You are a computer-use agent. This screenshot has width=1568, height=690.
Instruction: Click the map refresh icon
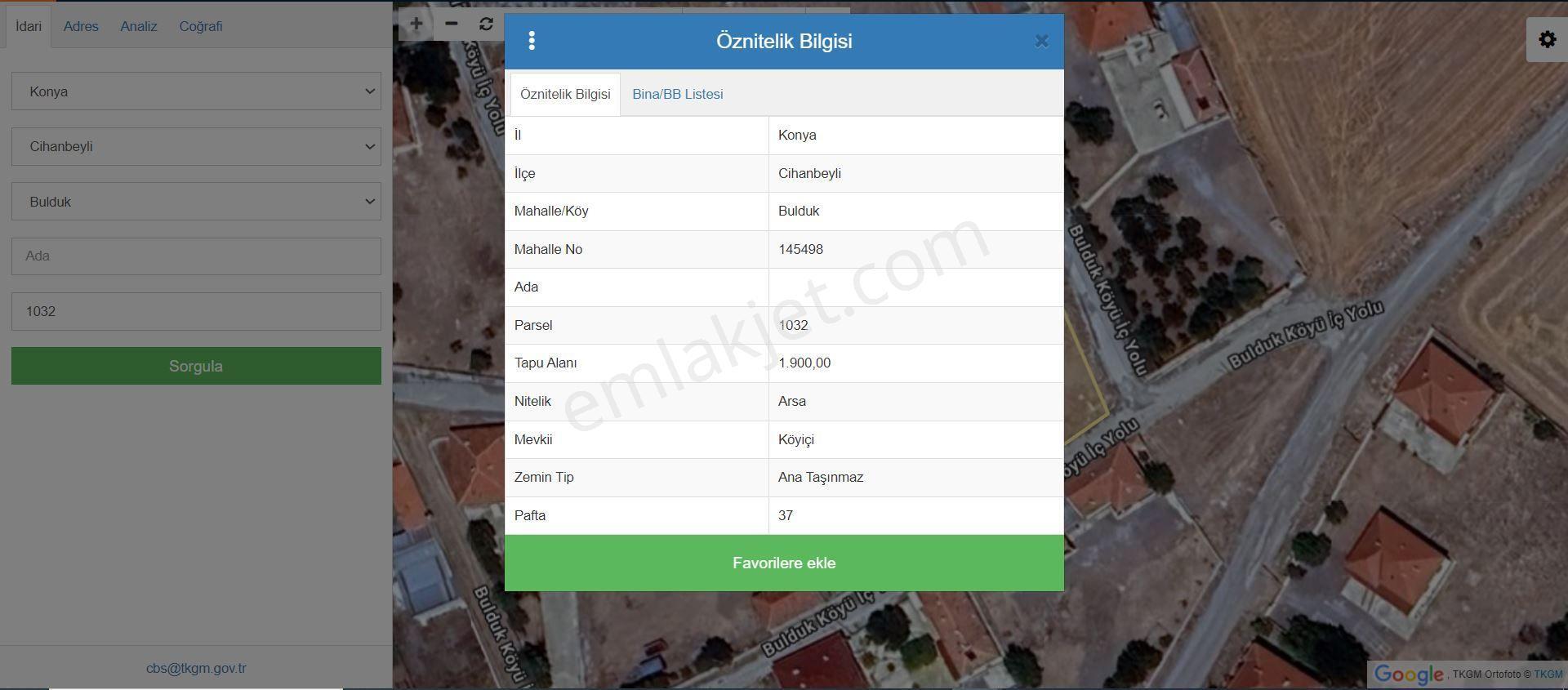[486, 24]
